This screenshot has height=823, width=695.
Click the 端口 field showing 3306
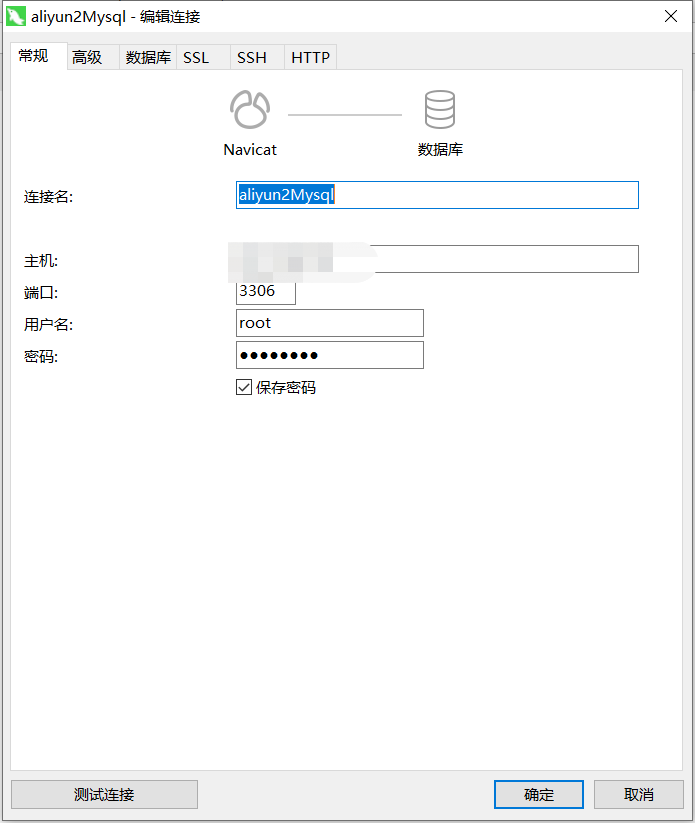(x=266, y=291)
